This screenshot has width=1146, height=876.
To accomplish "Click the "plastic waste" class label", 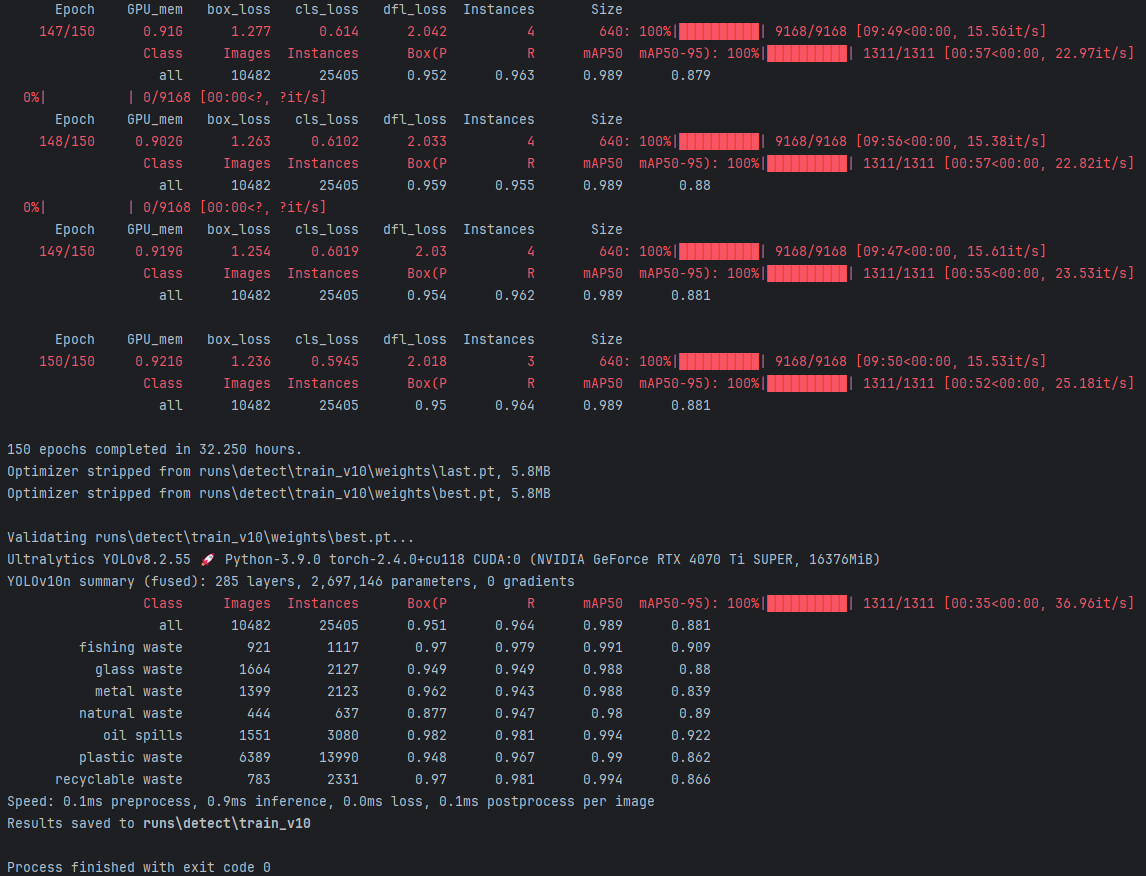I will click(130, 757).
